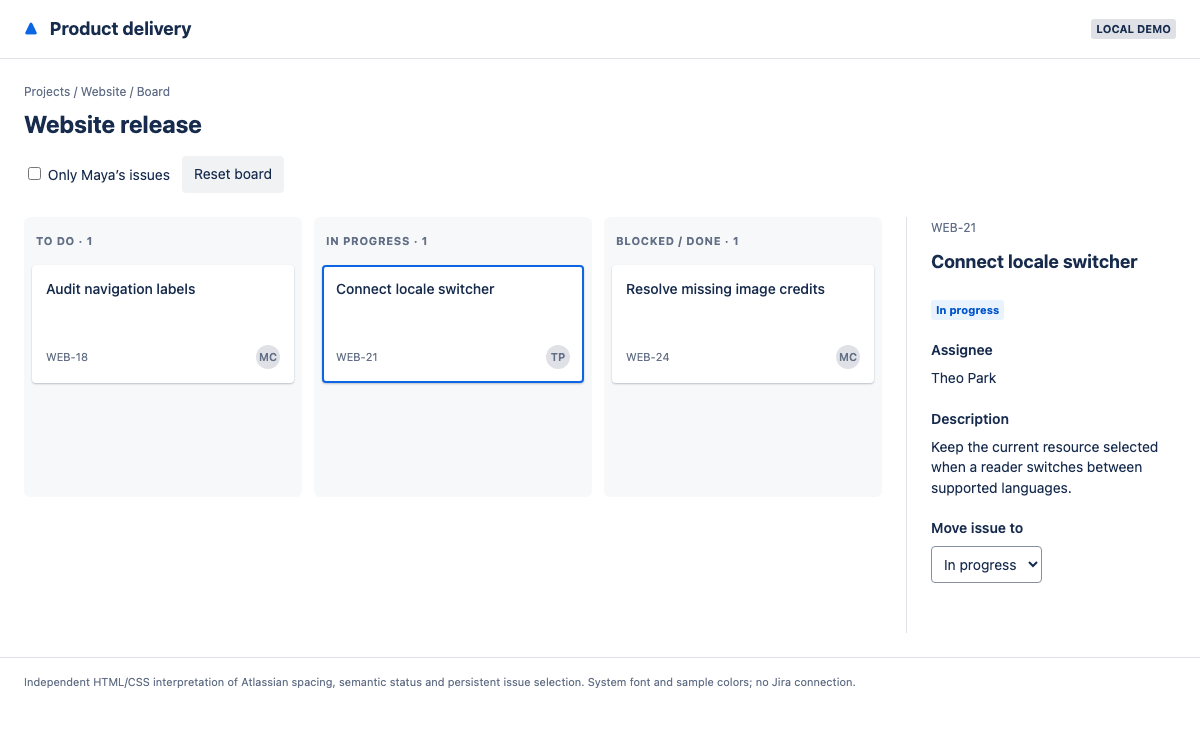Click the description text about supported languages
The width and height of the screenshot is (1200, 750).
point(1044,468)
